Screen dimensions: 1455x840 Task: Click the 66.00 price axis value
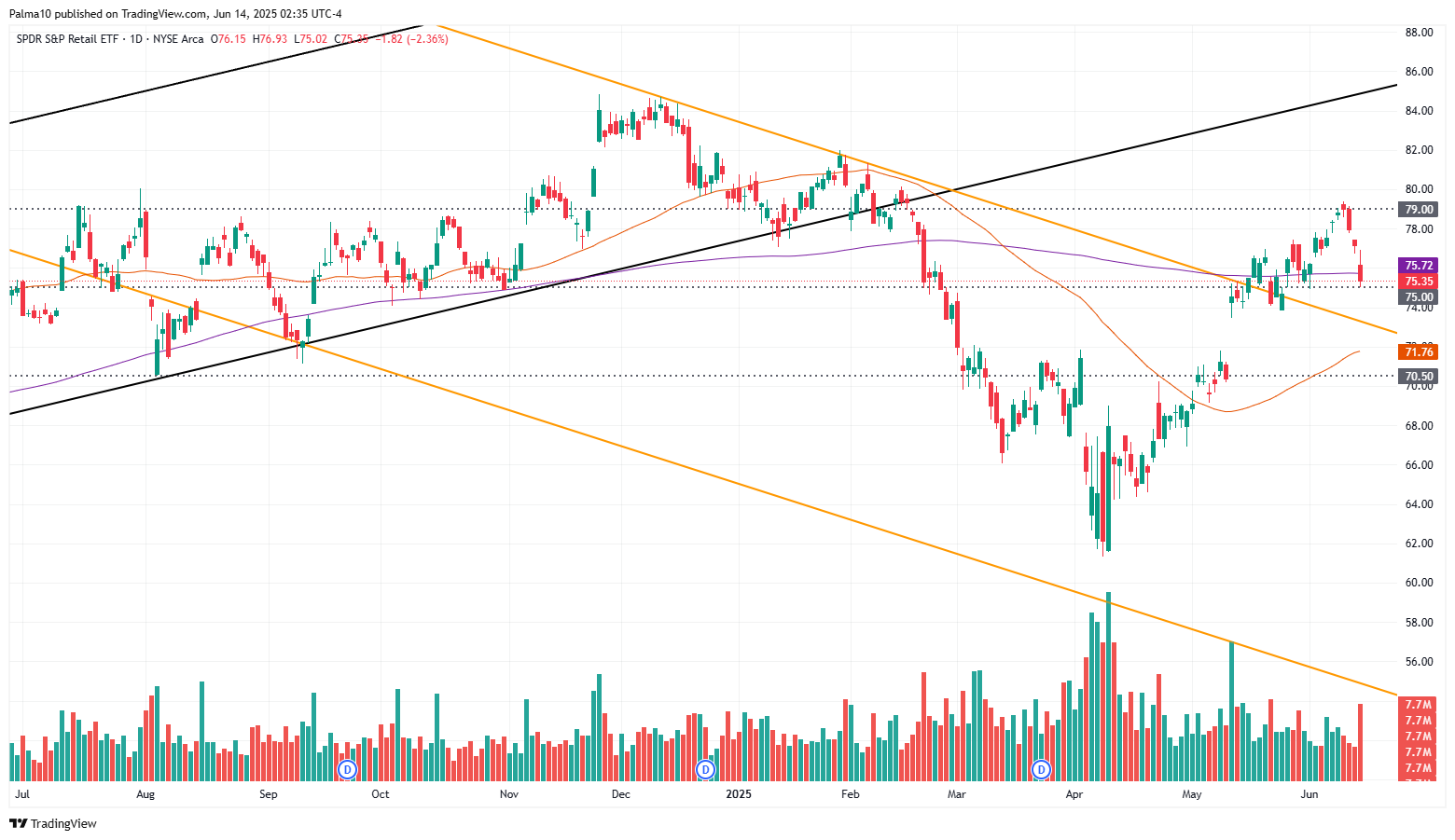[x=1419, y=465]
